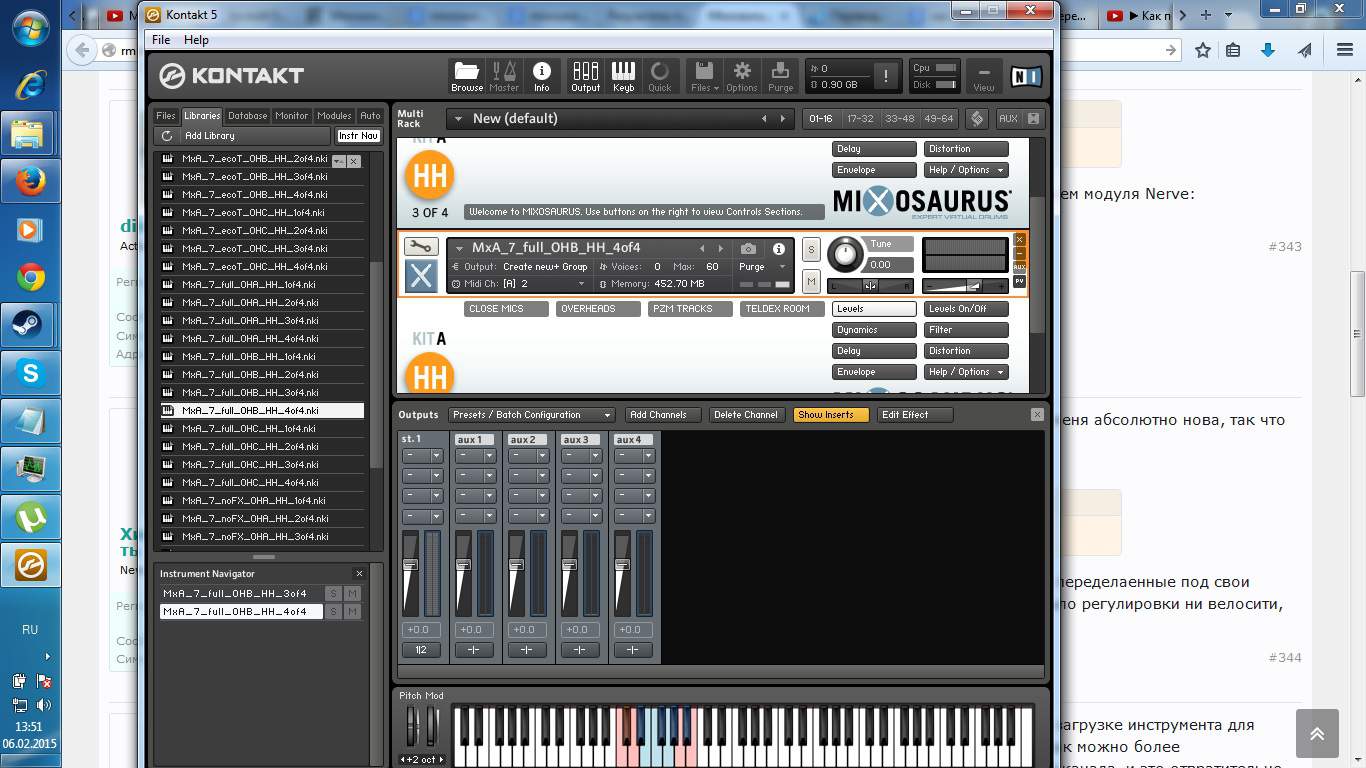The height and width of the screenshot is (768, 1366).
Task: Toggle the Keyb keyboard icon
Action: [x=623, y=76]
